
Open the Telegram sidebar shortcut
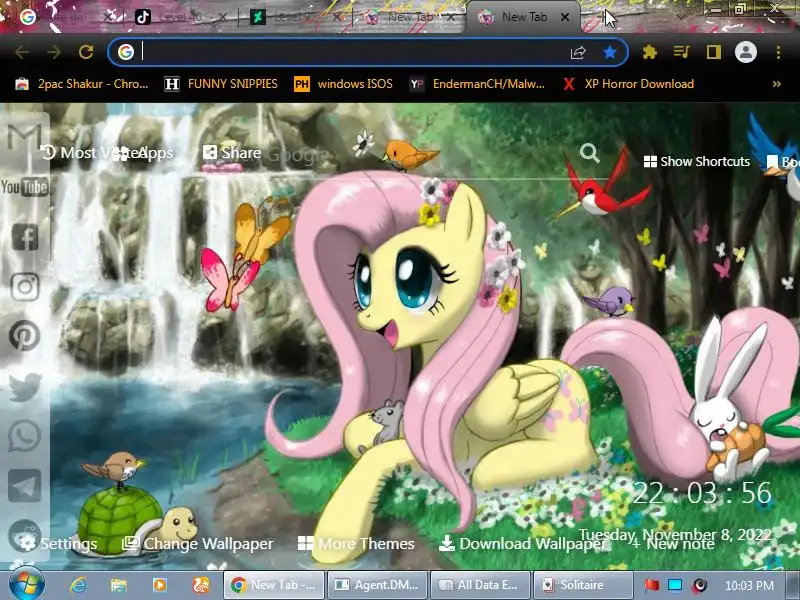click(x=24, y=486)
